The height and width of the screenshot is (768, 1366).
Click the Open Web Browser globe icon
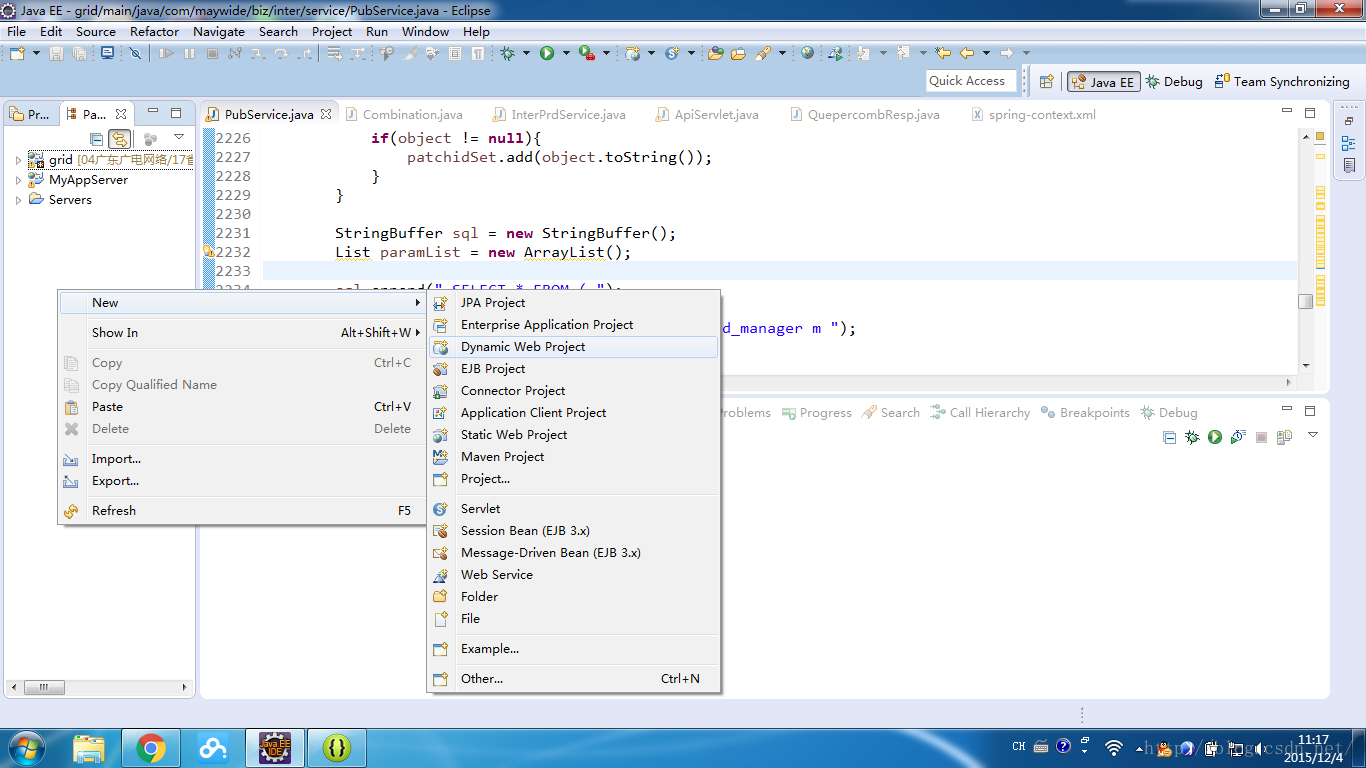click(x=807, y=52)
